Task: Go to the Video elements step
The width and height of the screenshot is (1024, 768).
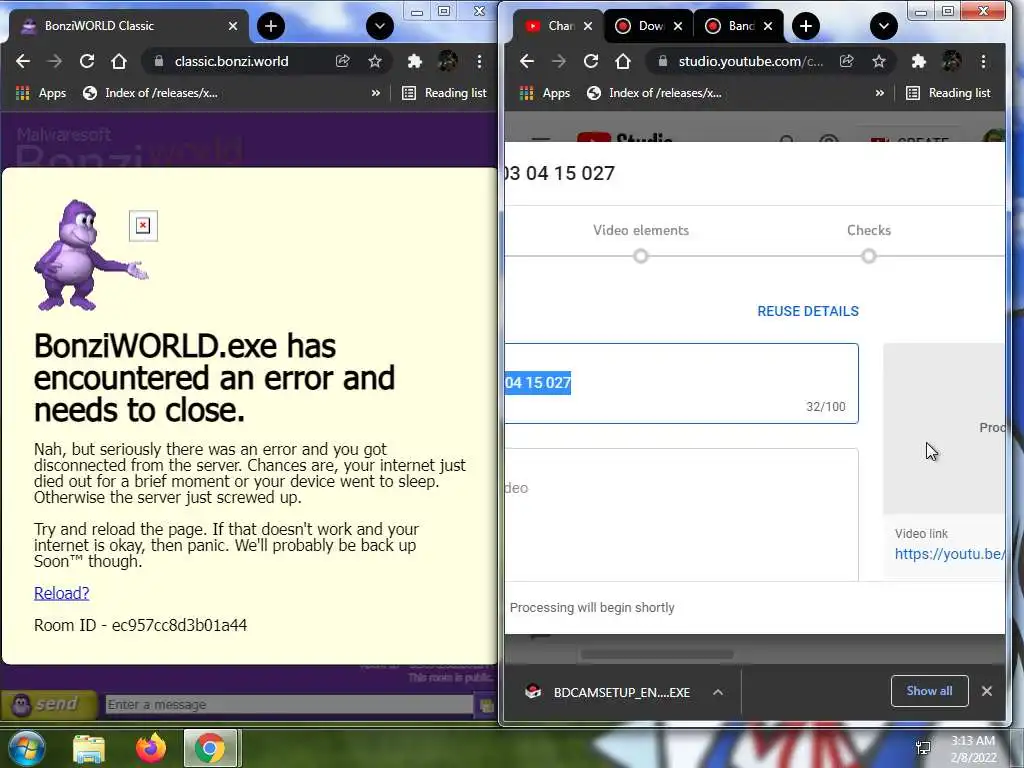Action: (x=641, y=243)
